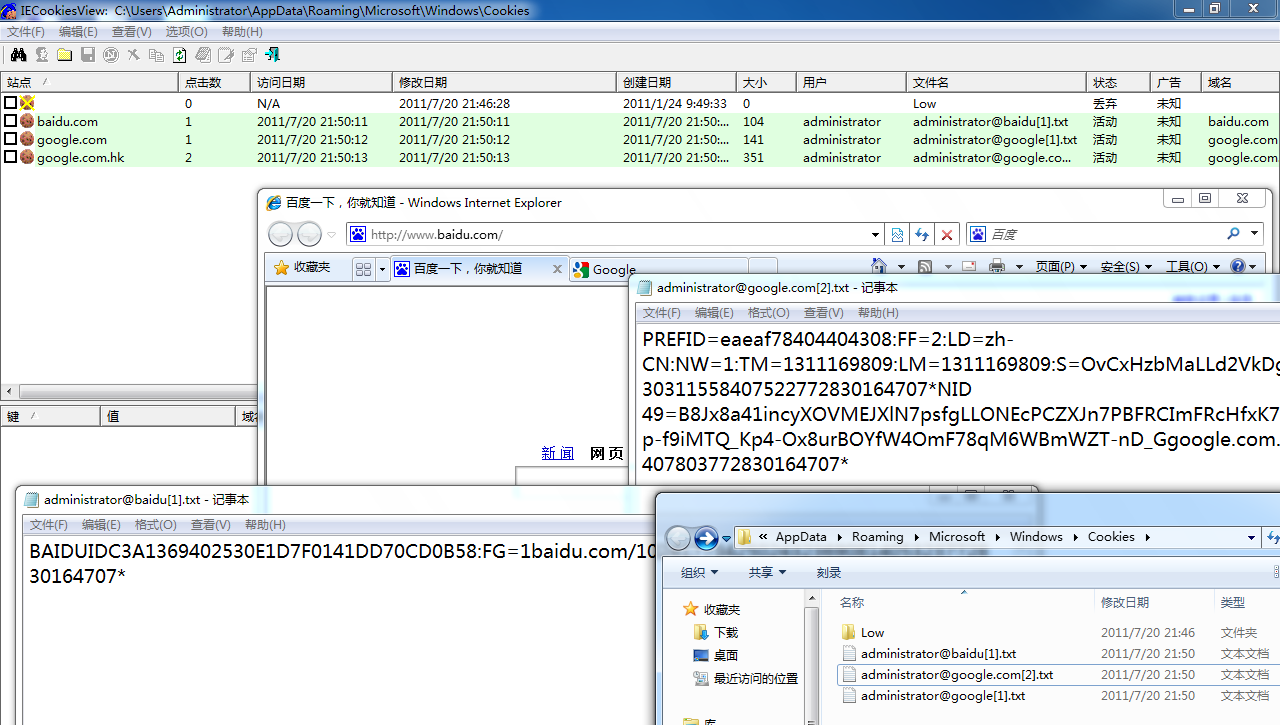The width and height of the screenshot is (1280, 725).
Task: Click the Roaming breadcrumb in Explorer address bar
Action: point(877,537)
